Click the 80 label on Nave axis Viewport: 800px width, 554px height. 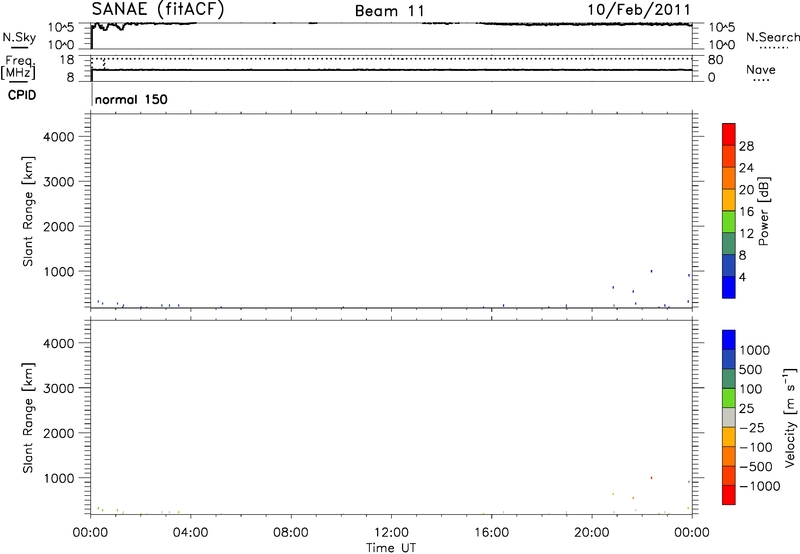pos(715,60)
